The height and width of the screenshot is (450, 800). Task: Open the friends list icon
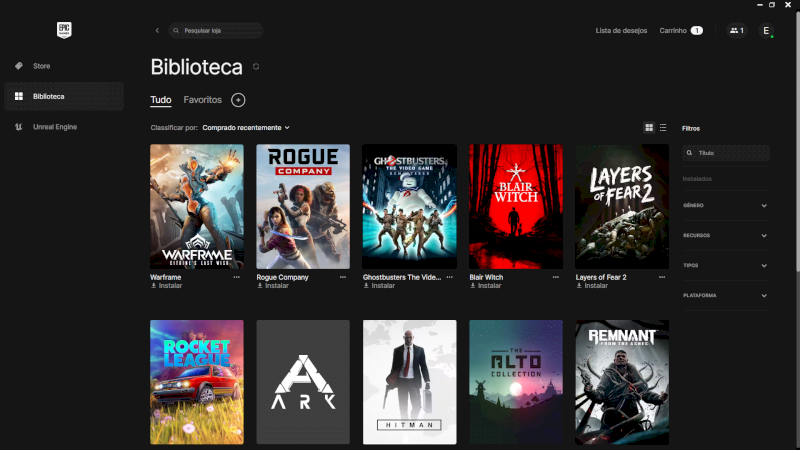tap(736, 31)
